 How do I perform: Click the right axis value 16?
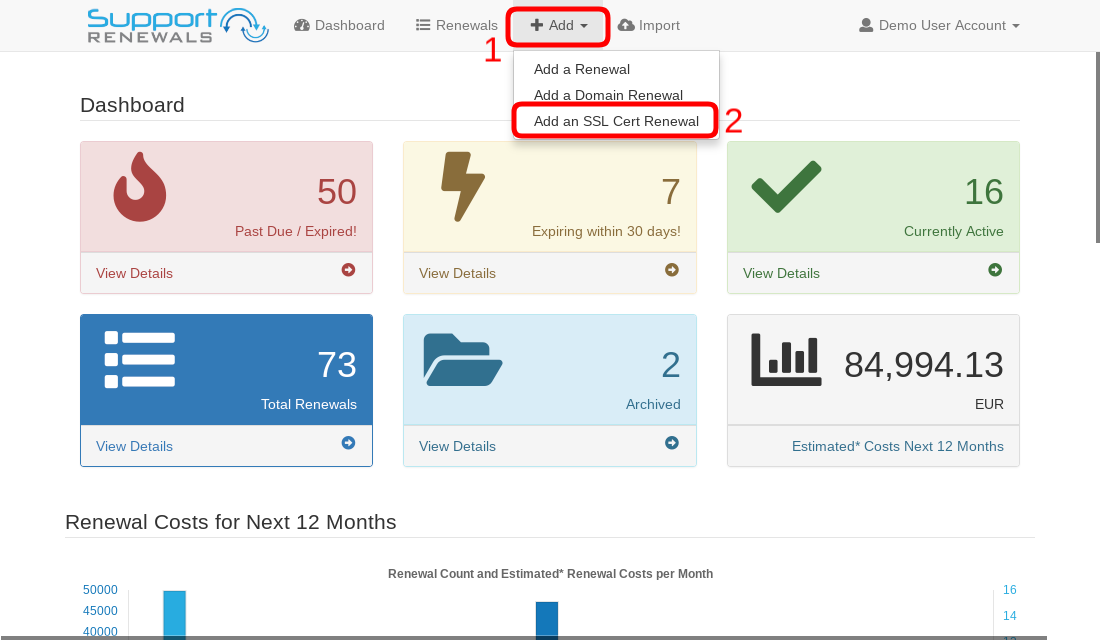click(1010, 590)
